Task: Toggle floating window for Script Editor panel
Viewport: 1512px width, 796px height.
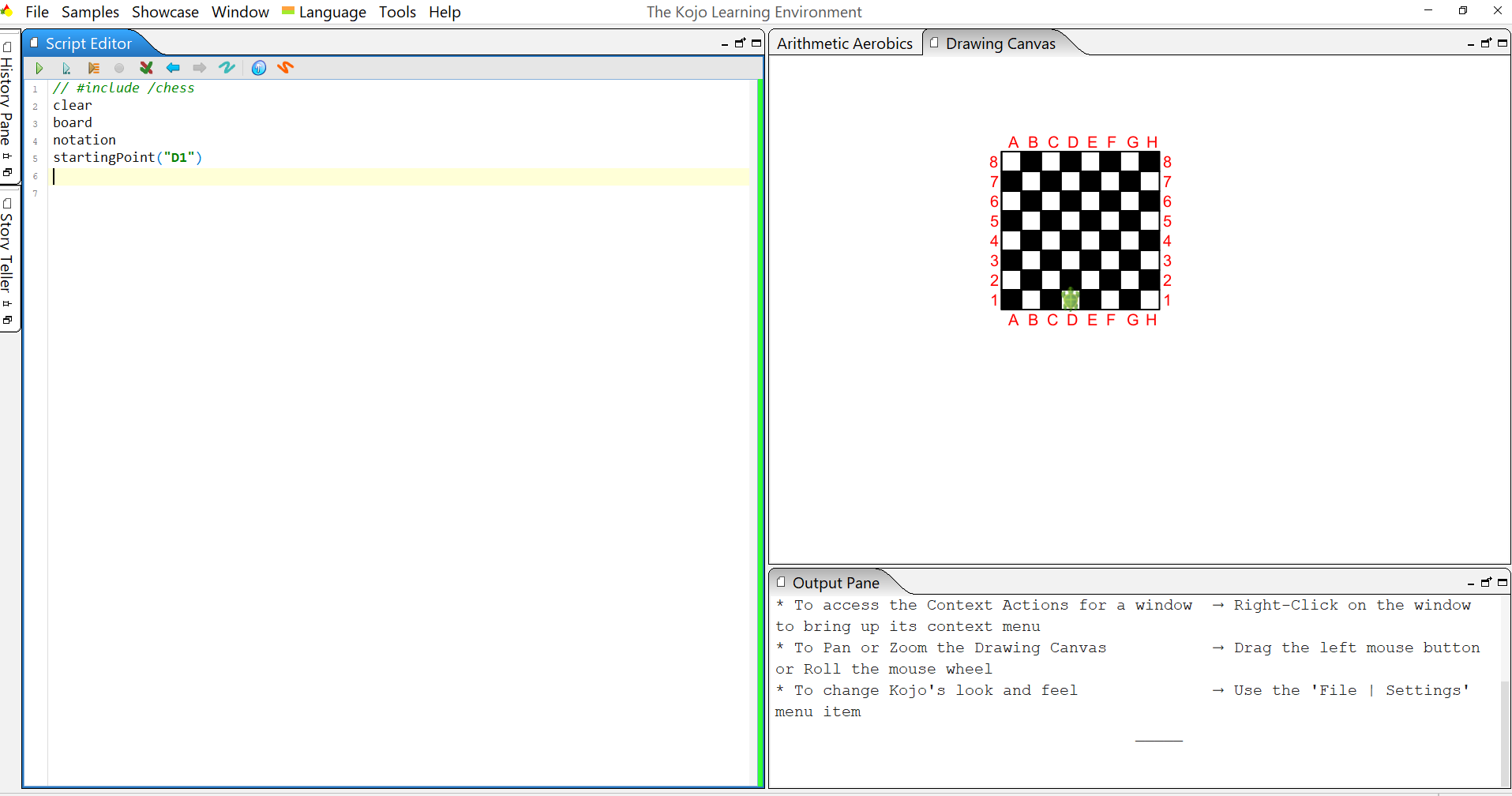Action: (x=740, y=43)
